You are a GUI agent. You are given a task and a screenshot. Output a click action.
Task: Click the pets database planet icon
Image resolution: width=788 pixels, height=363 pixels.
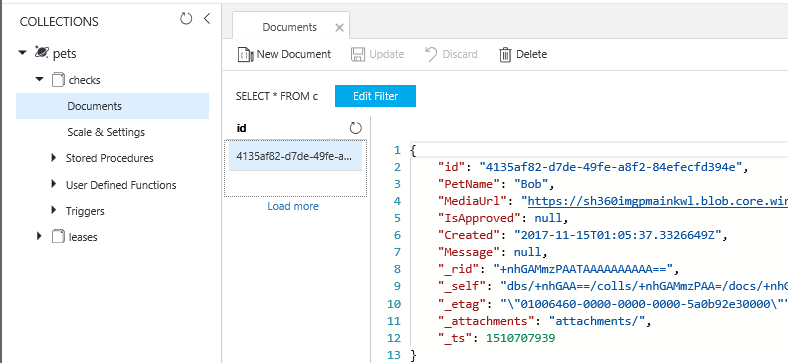pos(41,52)
